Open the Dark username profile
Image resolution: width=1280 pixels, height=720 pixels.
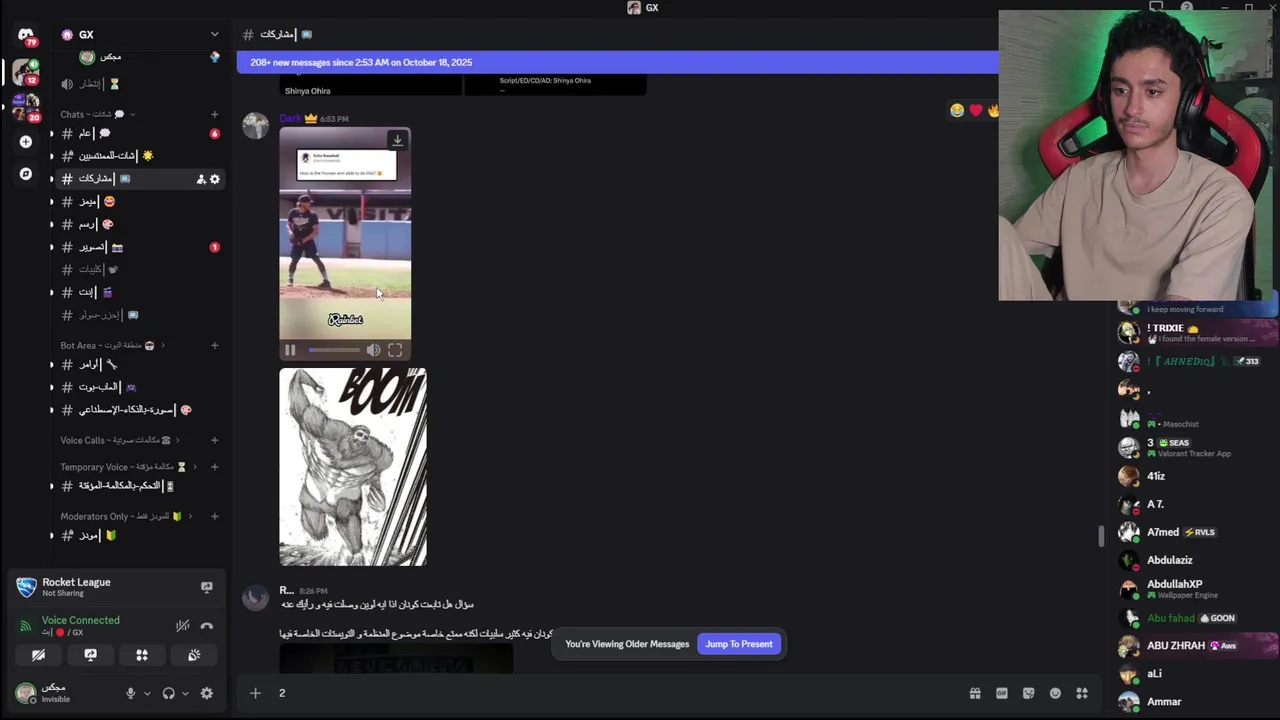tap(290, 118)
